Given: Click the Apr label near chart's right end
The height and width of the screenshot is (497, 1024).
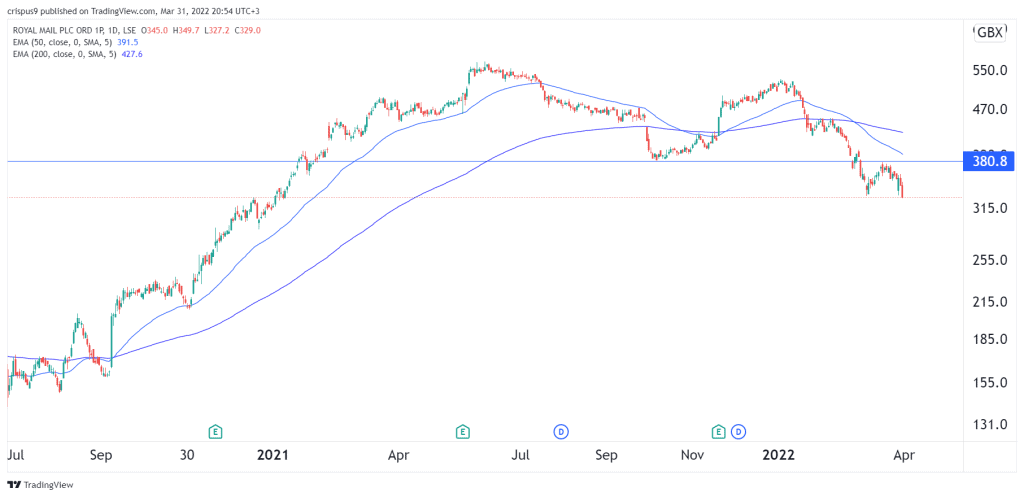Looking at the screenshot, I should click(x=905, y=455).
